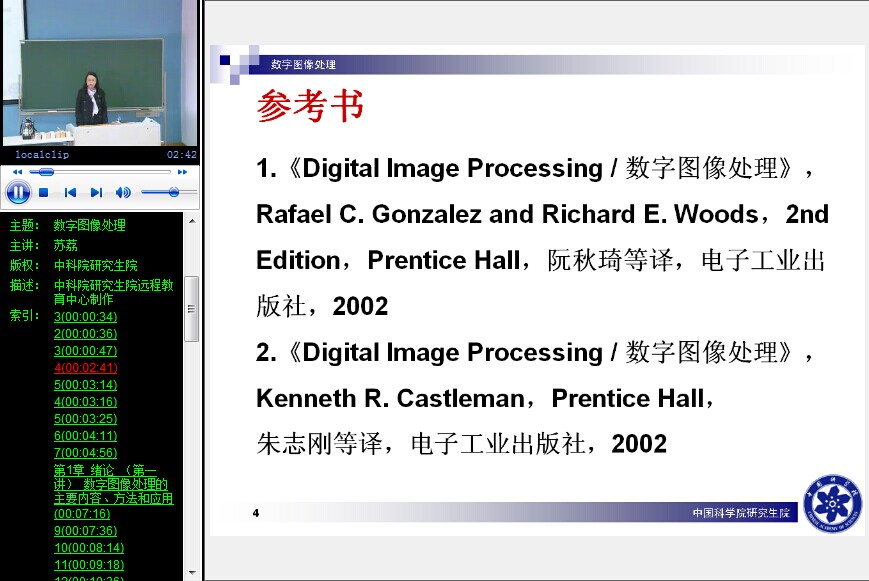Select the red index entry 4(00:02:41)

pos(86,368)
